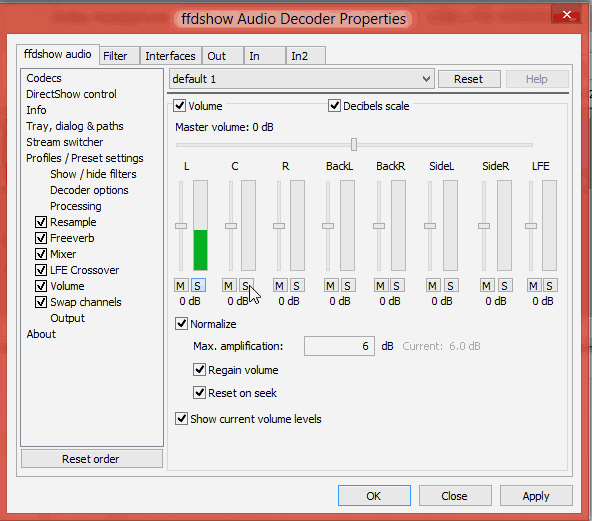Click the Master volume slider handle

(354, 144)
